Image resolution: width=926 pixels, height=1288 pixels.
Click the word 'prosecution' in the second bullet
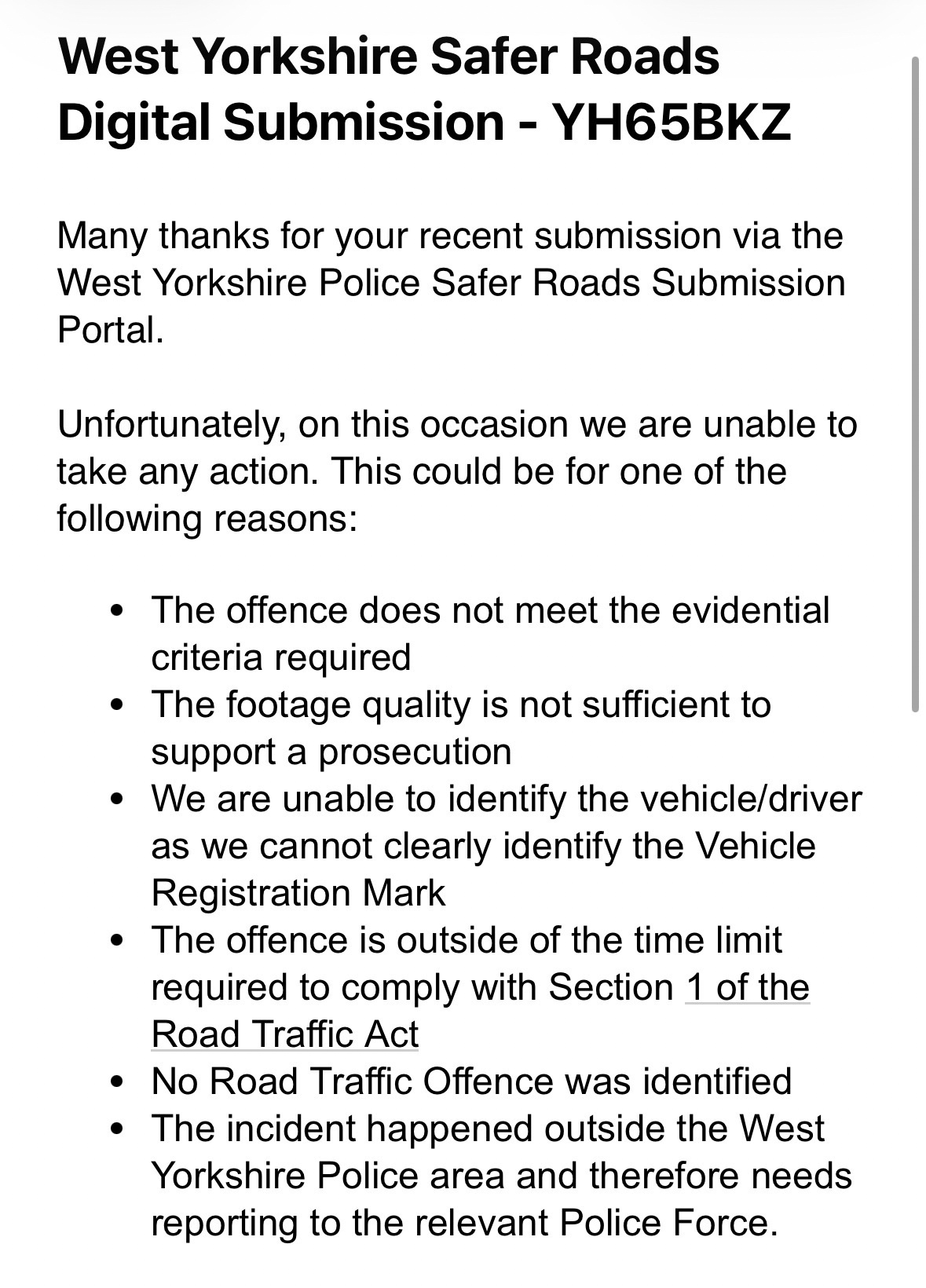pos(415,752)
